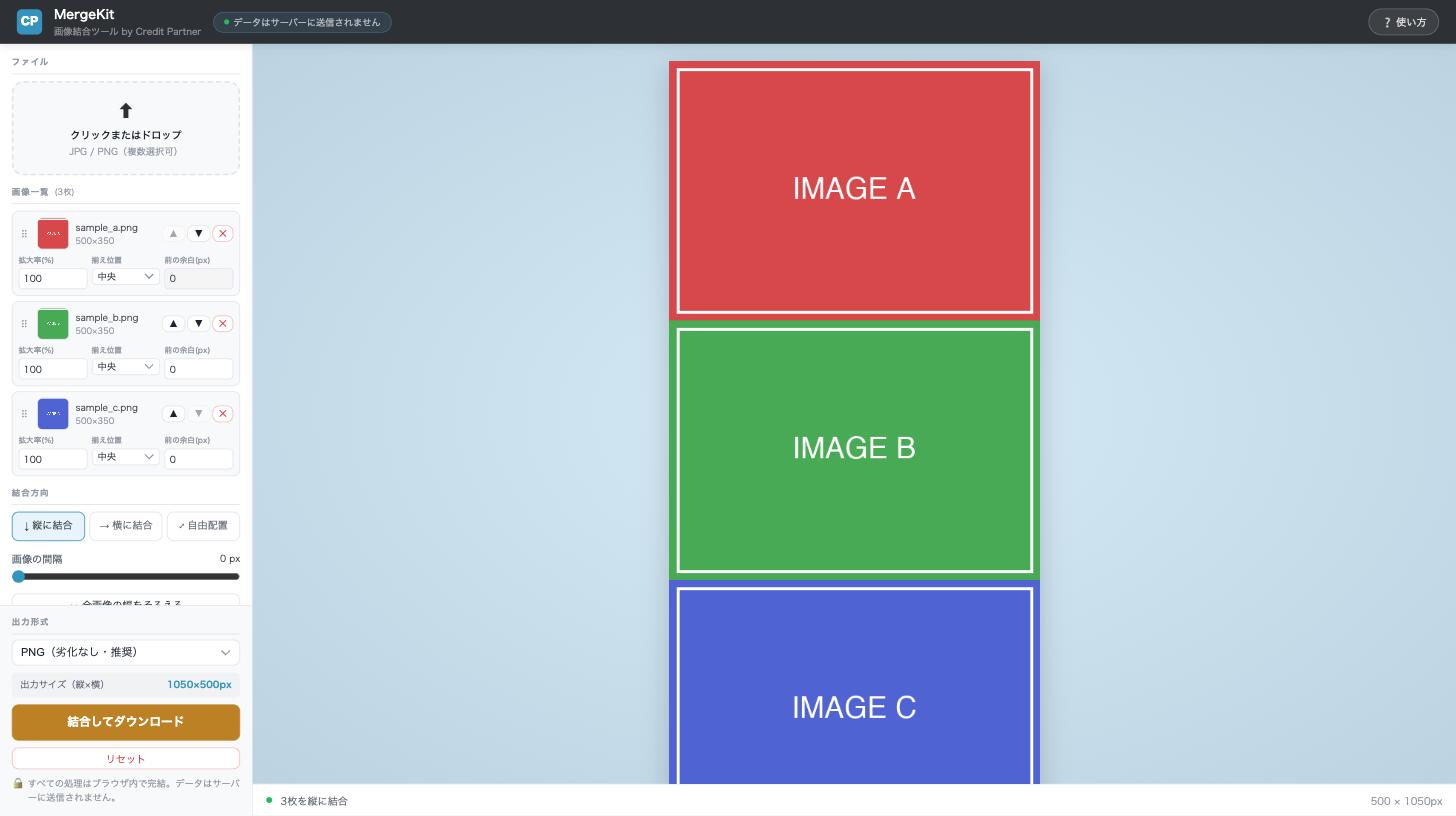Click the 前の余白 field for sample_b.png
The height and width of the screenshot is (816, 1456).
tap(199, 369)
